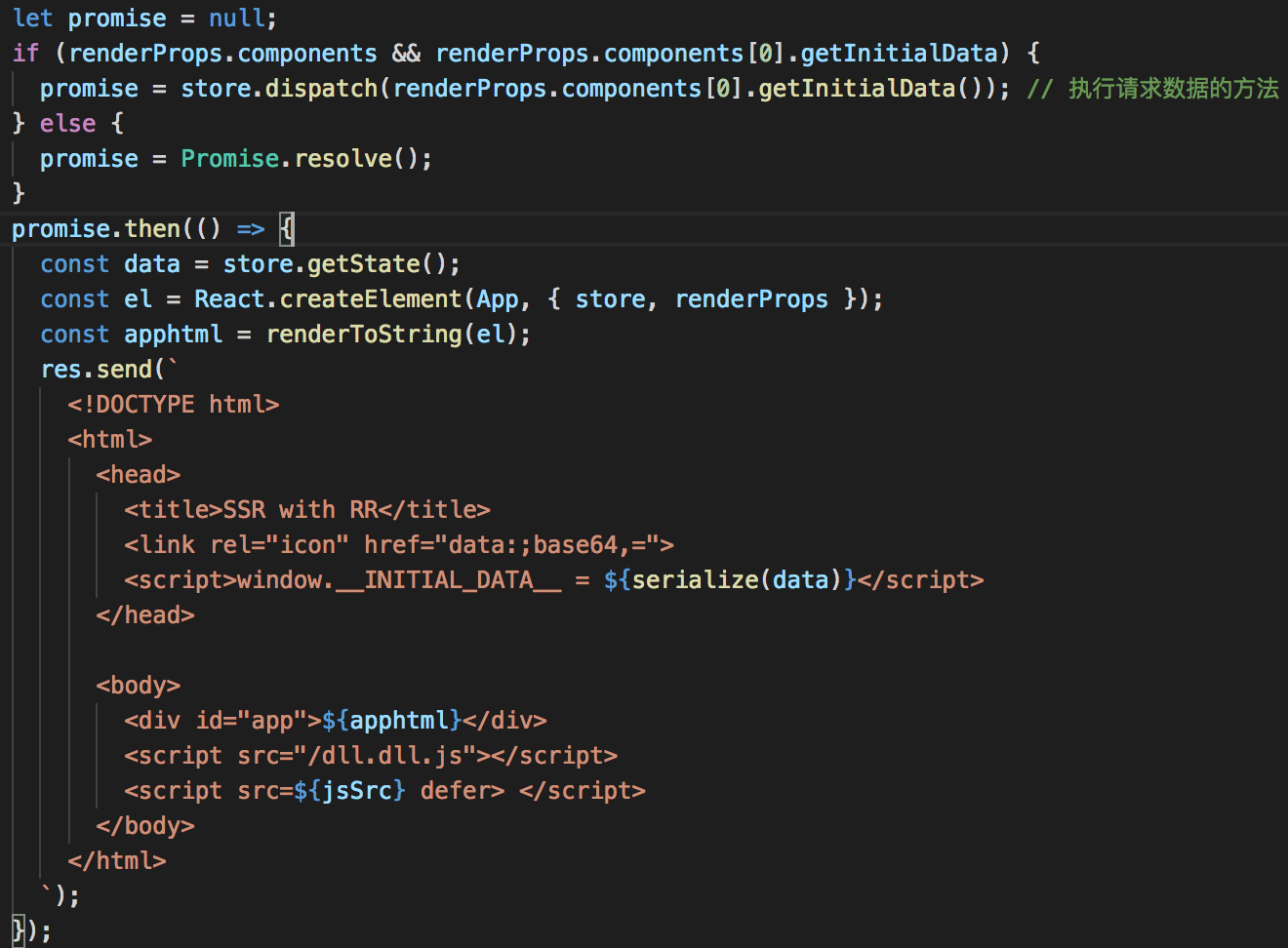Click the '${jsSrc} defer' script line
Viewport: 1288px width, 948px height.
click(x=385, y=791)
